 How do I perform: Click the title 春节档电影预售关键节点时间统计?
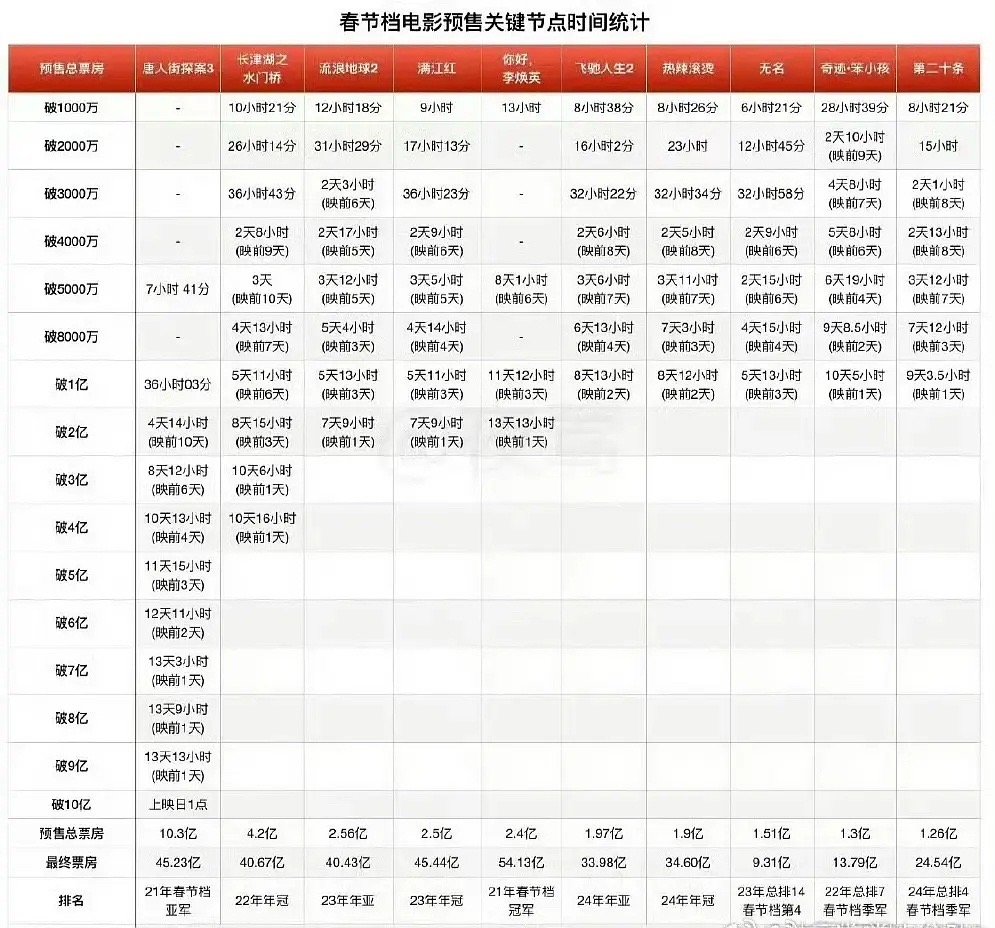[x=494, y=22]
